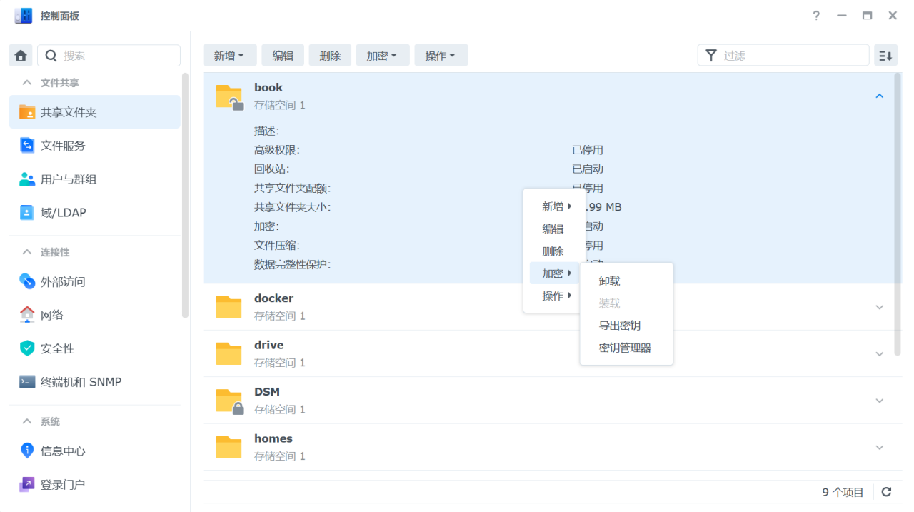This screenshot has height=512, width=914.
Task: Open the 操作 toolbar dropdown
Action: pos(440,56)
